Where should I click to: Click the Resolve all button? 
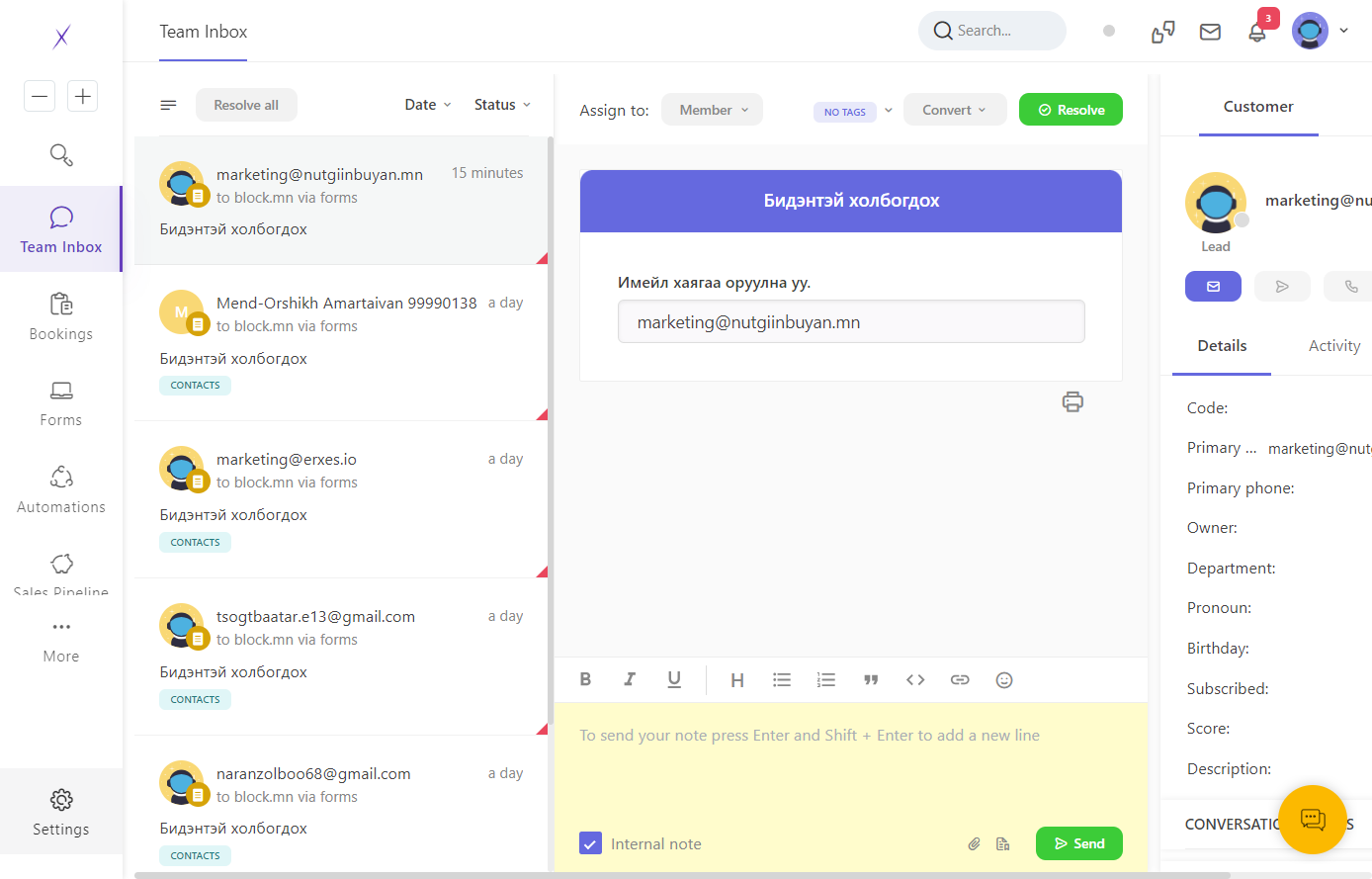pos(246,105)
